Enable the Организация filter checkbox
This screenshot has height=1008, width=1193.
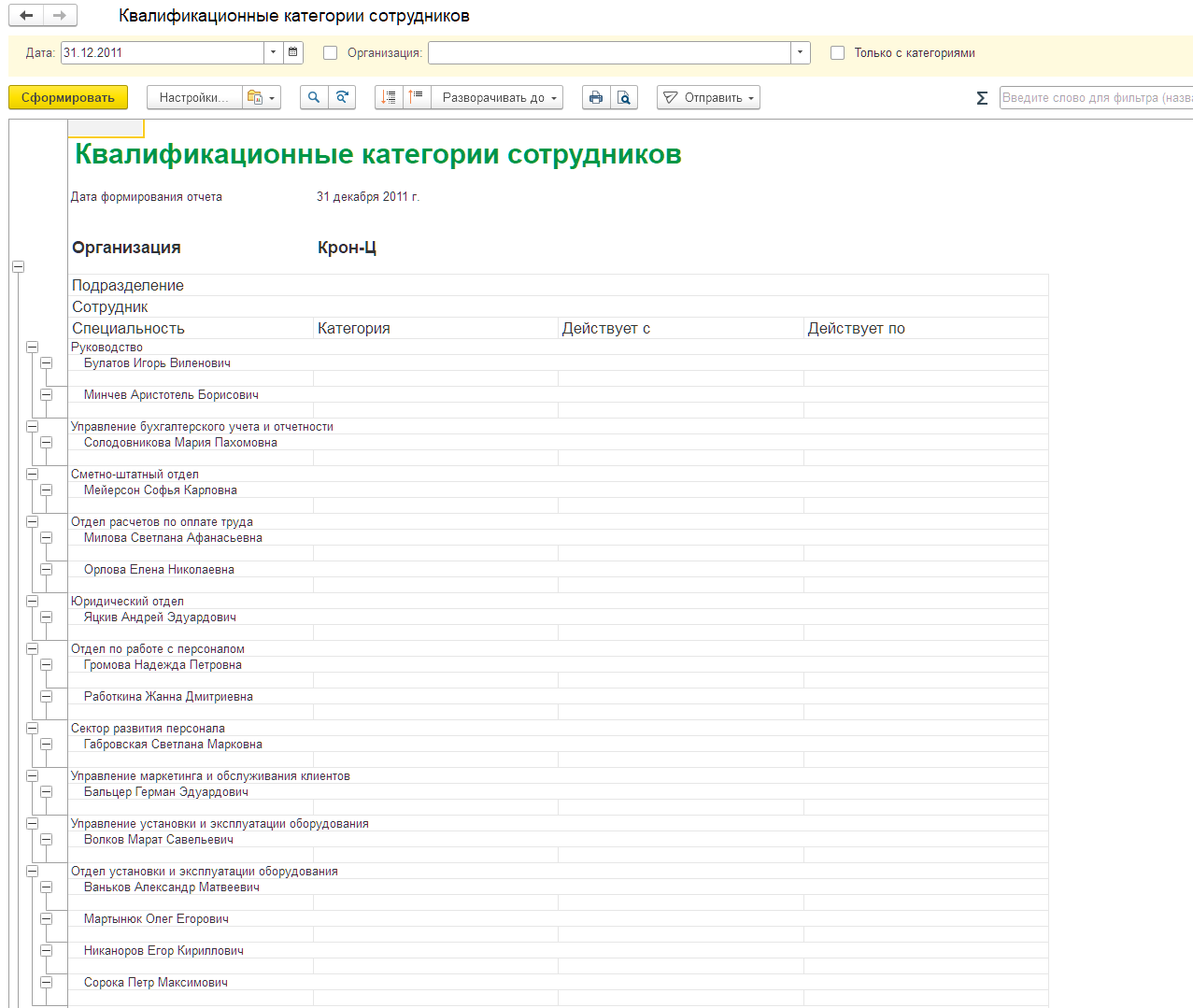point(330,52)
